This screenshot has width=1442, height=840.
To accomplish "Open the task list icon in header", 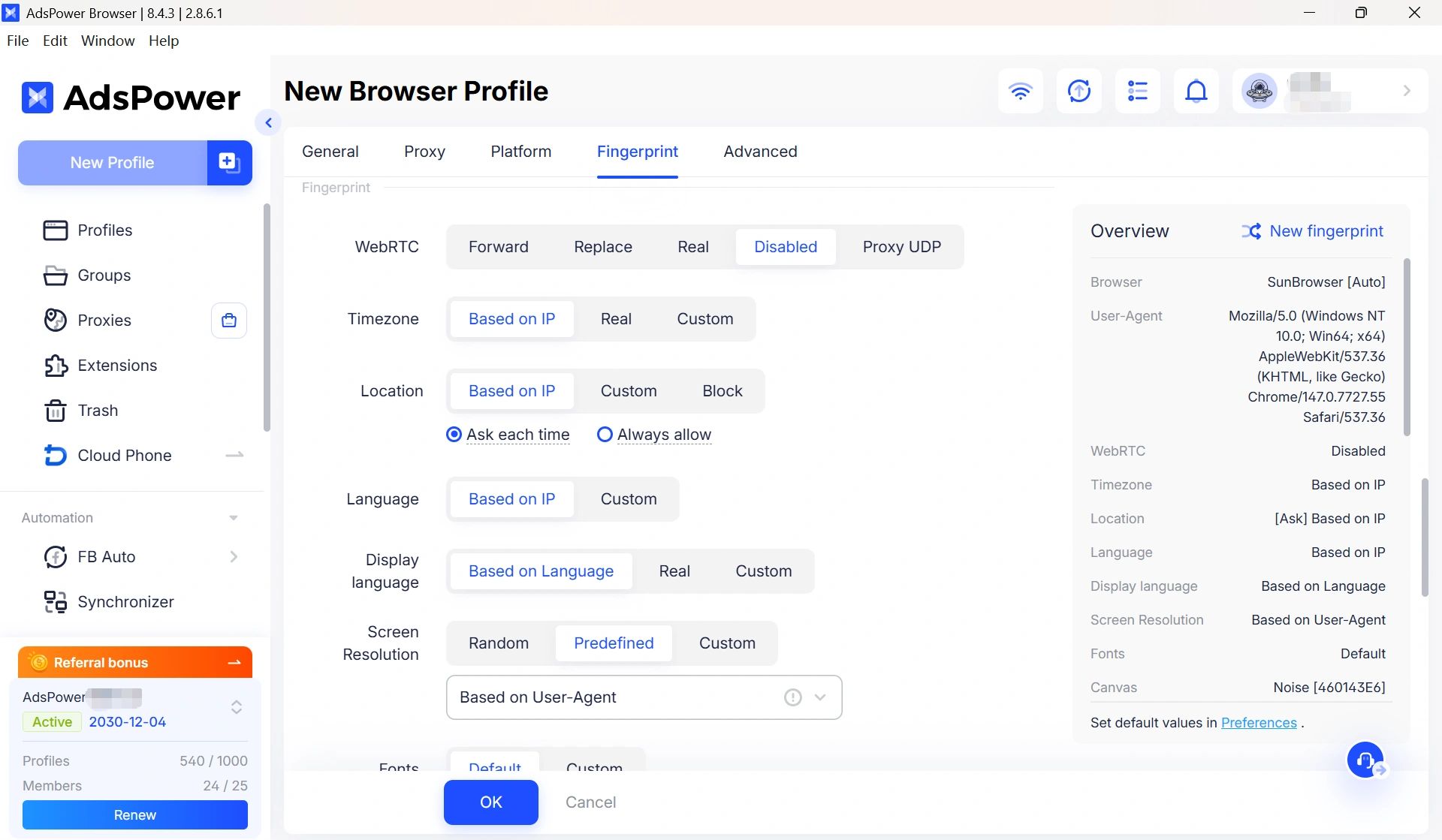I will tap(1137, 91).
